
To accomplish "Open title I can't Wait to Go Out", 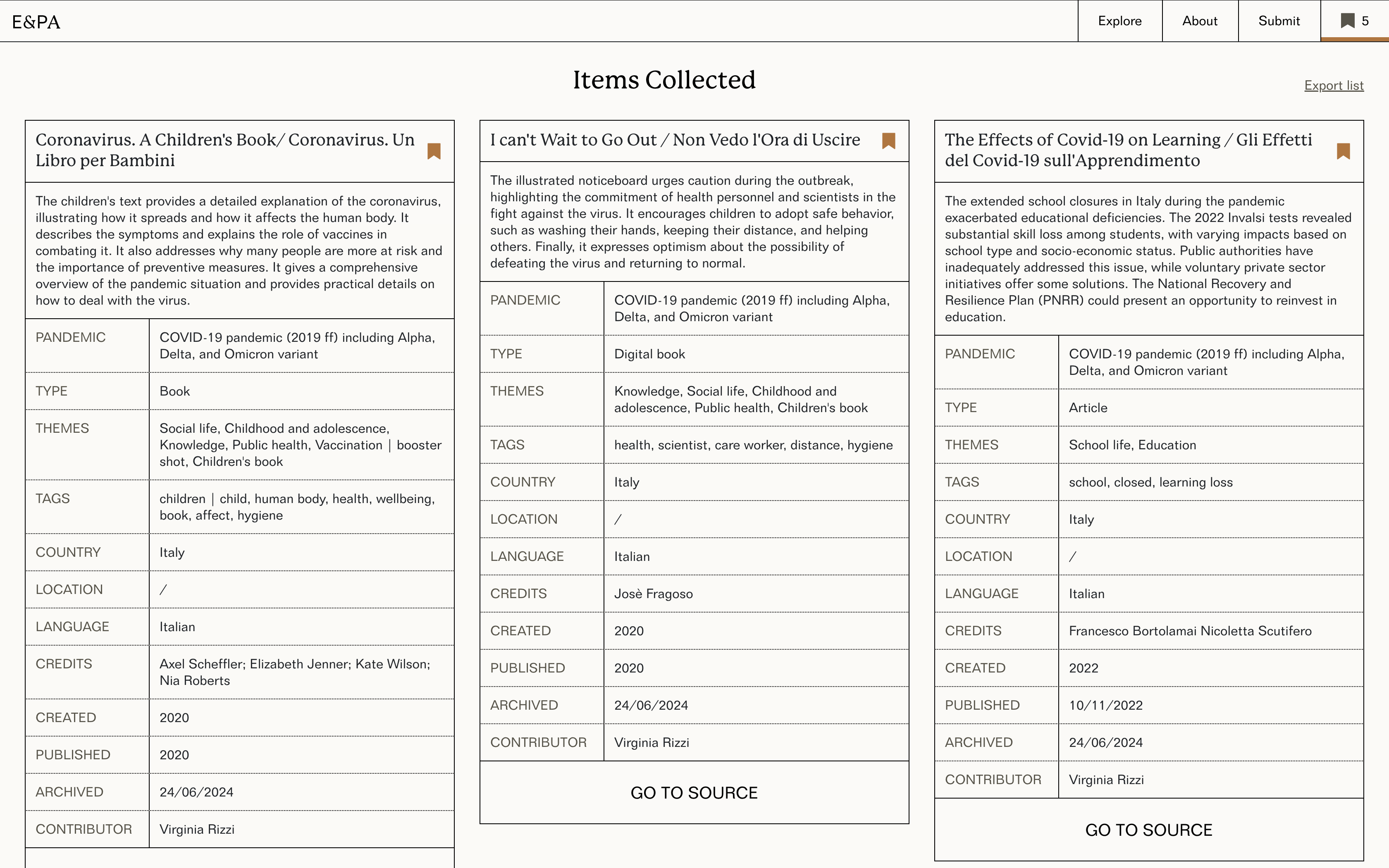I will click(x=675, y=140).
